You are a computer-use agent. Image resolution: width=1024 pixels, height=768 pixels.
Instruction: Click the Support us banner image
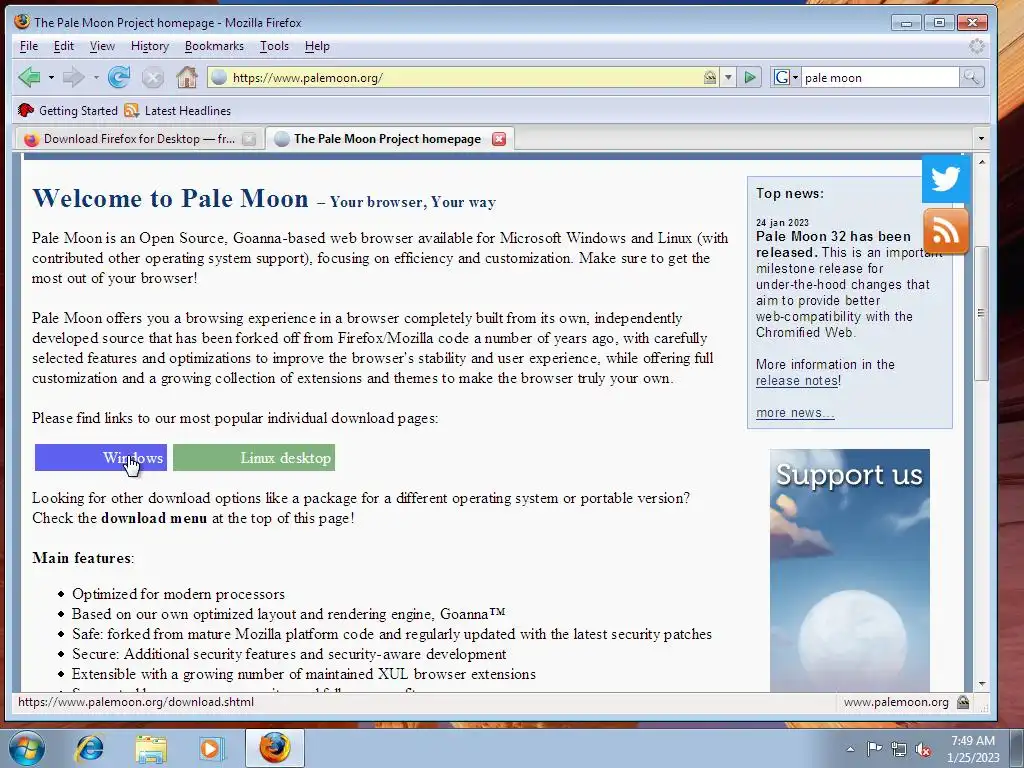(x=850, y=570)
